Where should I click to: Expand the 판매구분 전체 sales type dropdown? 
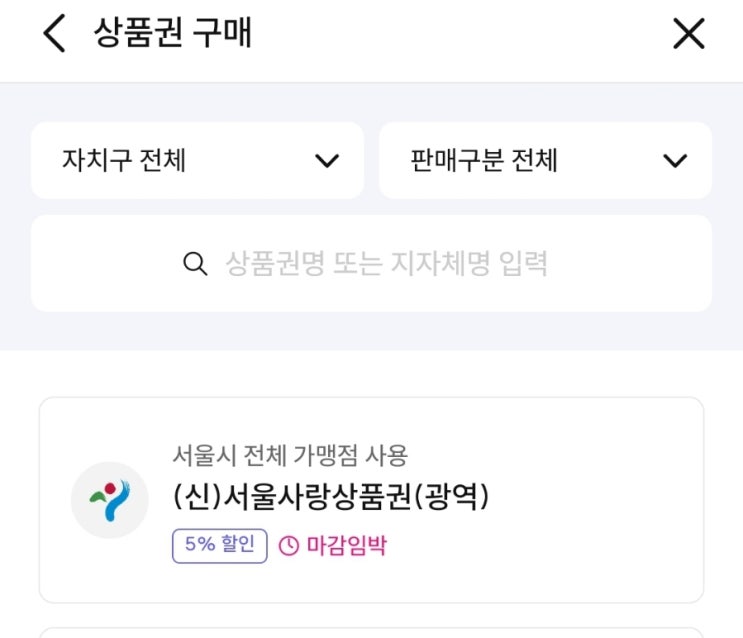[545, 160]
